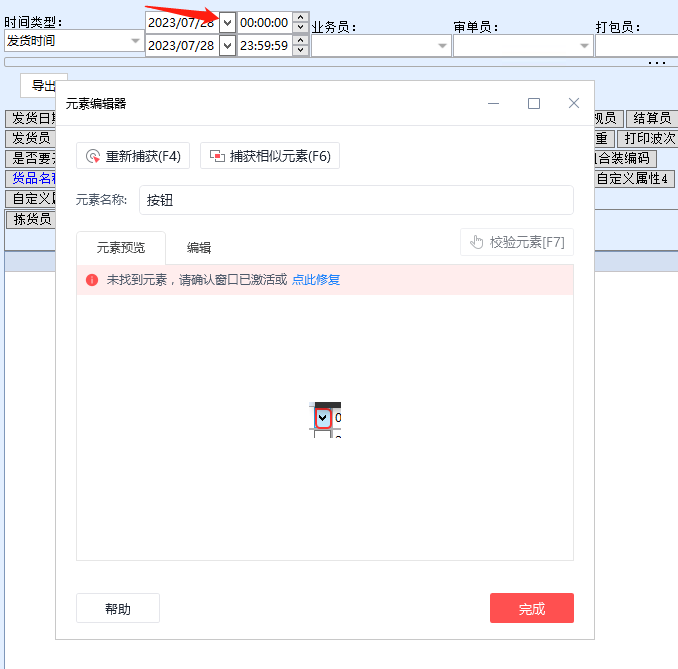This screenshot has width=678, height=669.
Task: Maximize the 元素编辑器 dialog
Action: click(x=534, y=103)
